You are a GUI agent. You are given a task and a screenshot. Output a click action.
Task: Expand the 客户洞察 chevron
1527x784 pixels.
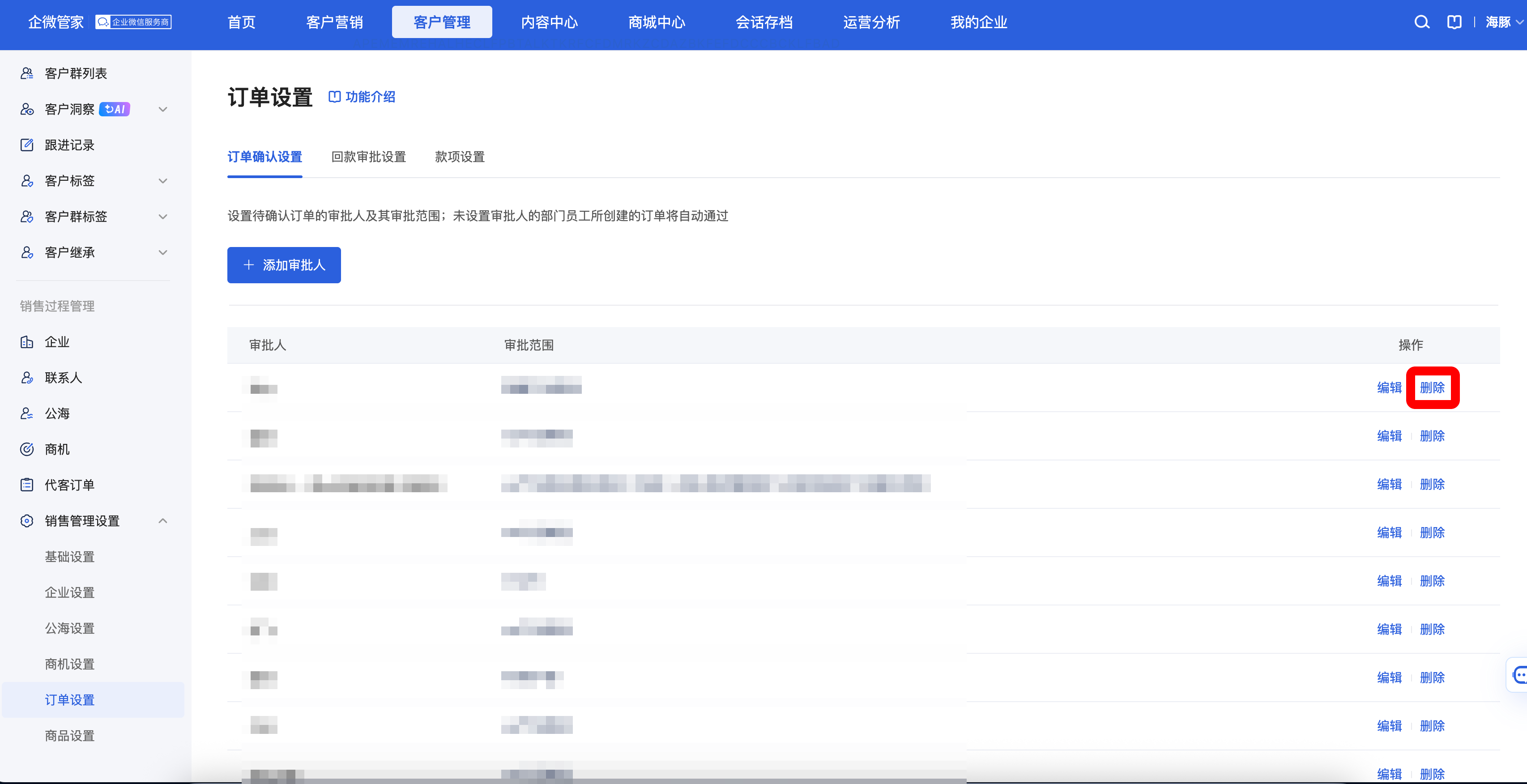[163, 109]
